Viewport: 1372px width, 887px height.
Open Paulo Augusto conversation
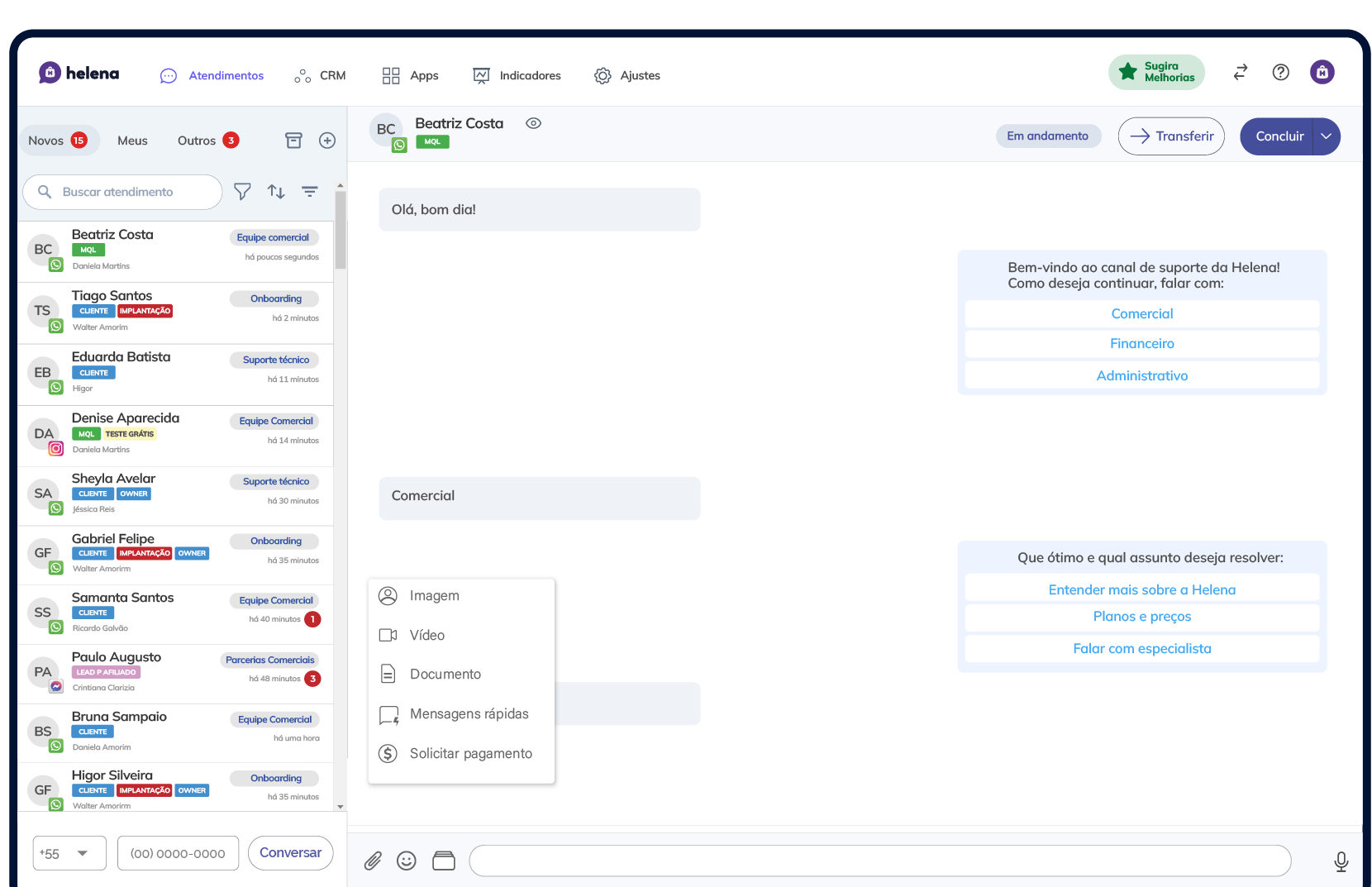pos(175,675)
